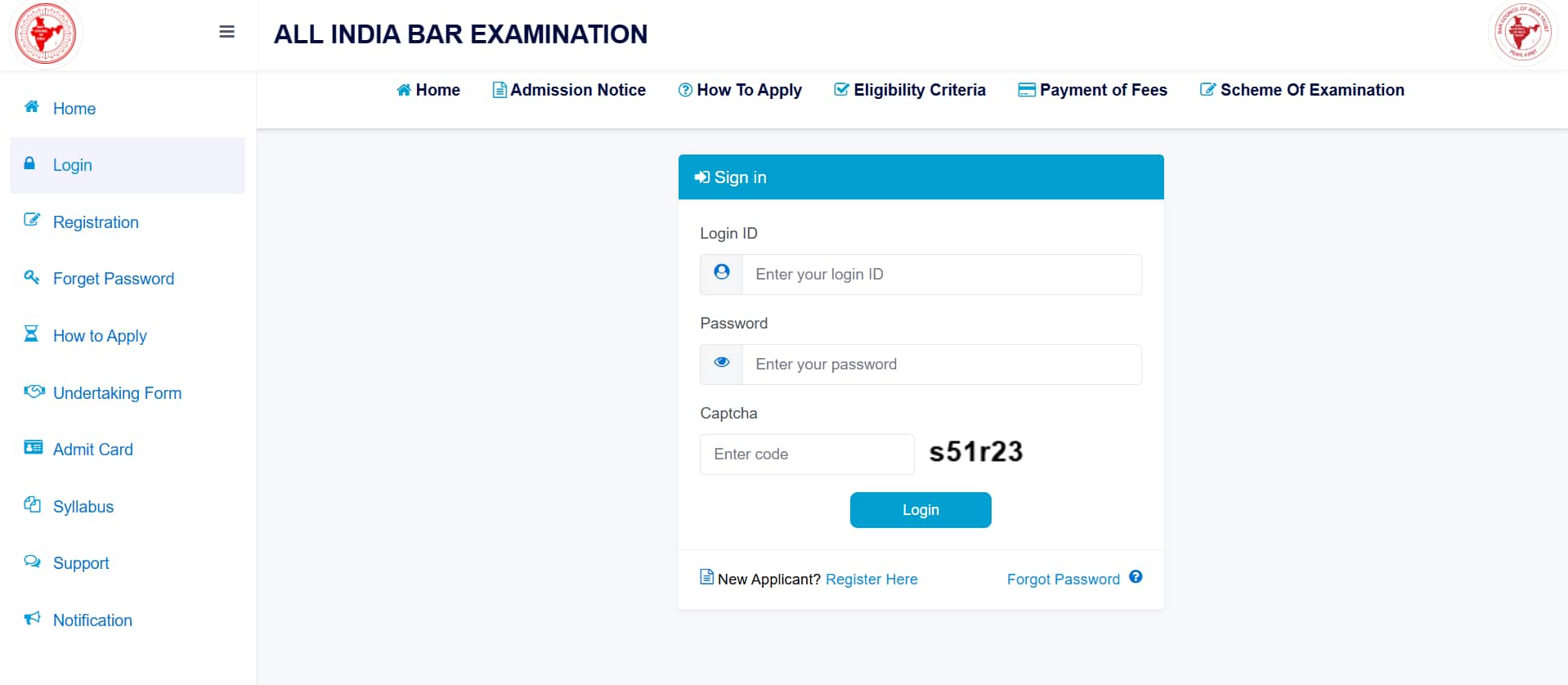Click the key icon next to Forget Password

coord(31,278)
